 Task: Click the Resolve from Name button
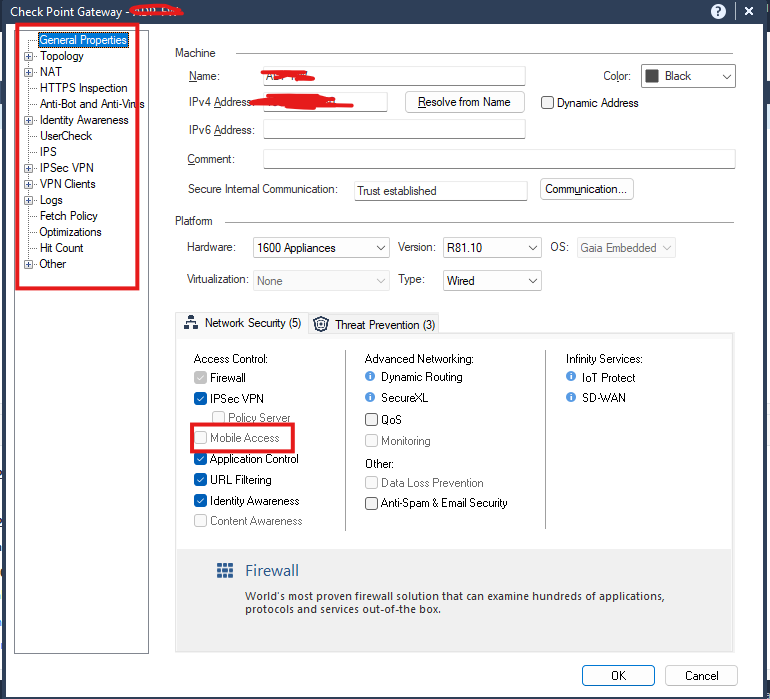(465, 102)
